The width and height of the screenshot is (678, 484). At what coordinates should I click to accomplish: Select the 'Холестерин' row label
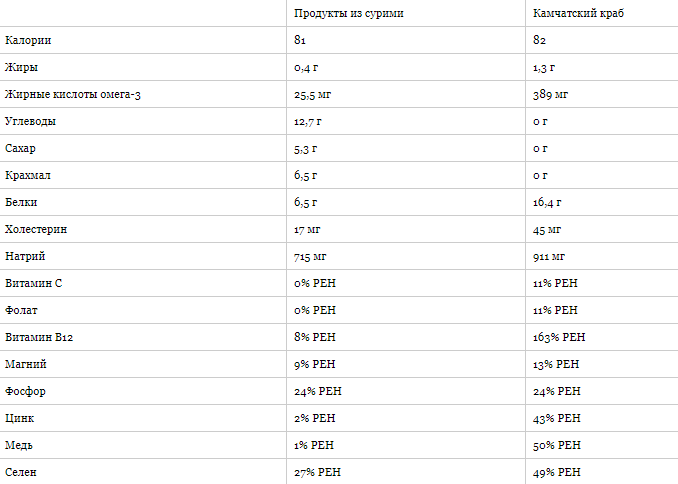click(36, 230)
